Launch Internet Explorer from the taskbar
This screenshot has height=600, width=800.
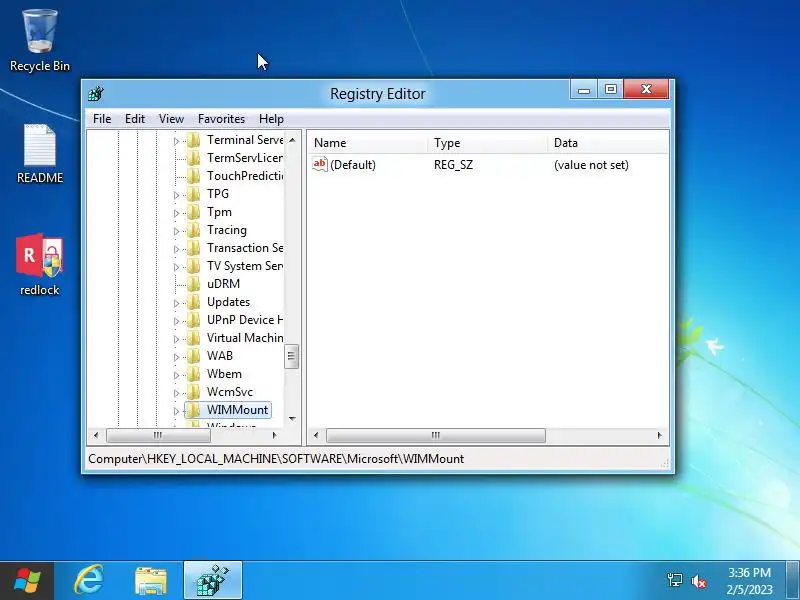[x=89, y=581]
